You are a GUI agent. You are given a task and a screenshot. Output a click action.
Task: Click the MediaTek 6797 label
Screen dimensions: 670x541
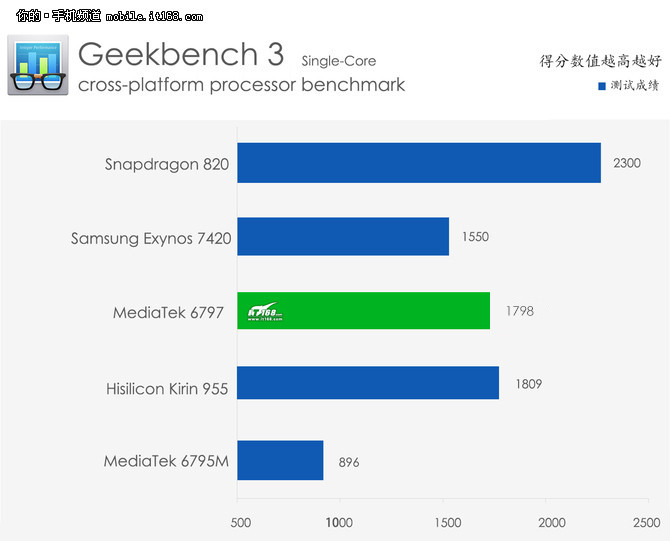click(x=171, y=312)
